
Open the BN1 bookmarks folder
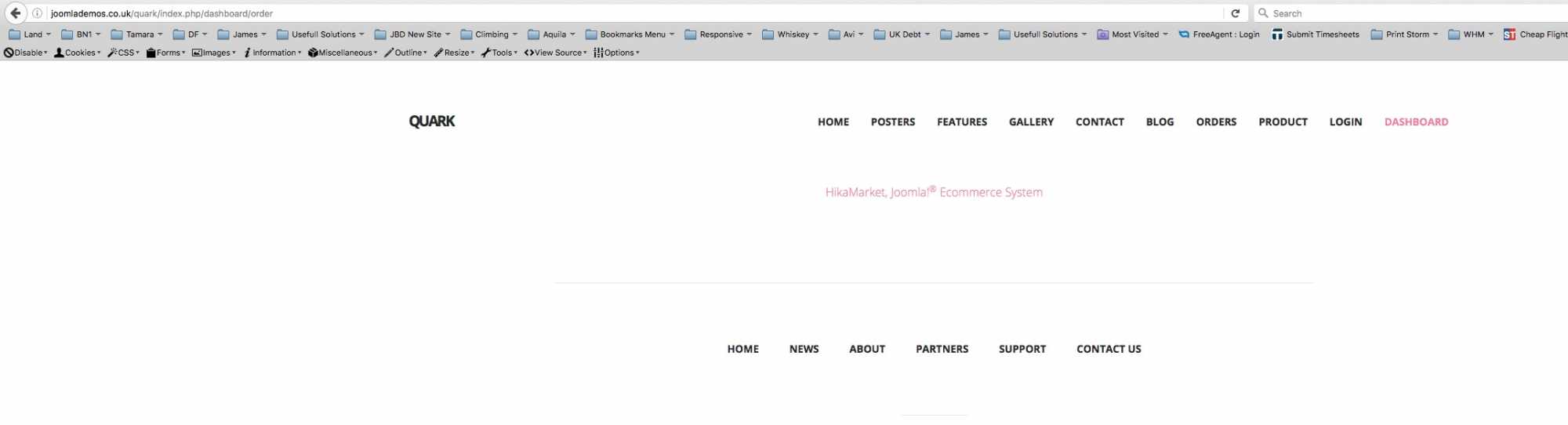[x=81, y=35]
